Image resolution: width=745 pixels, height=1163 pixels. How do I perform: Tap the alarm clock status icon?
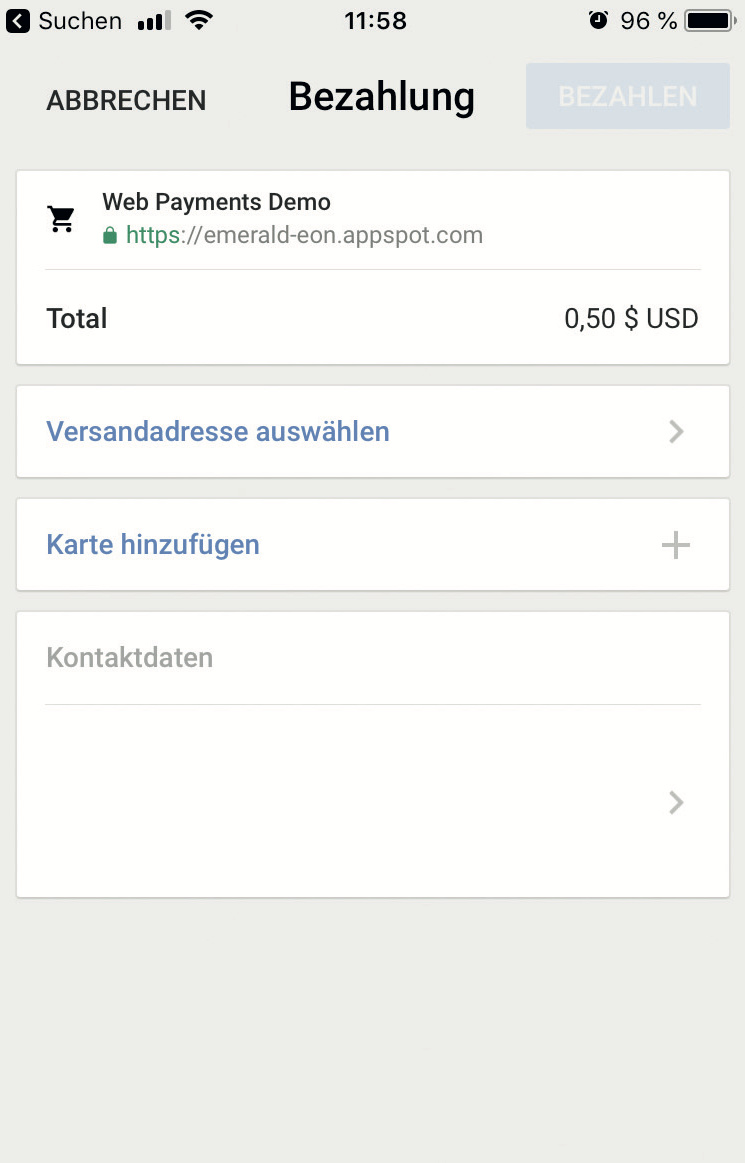pos(598,20)
